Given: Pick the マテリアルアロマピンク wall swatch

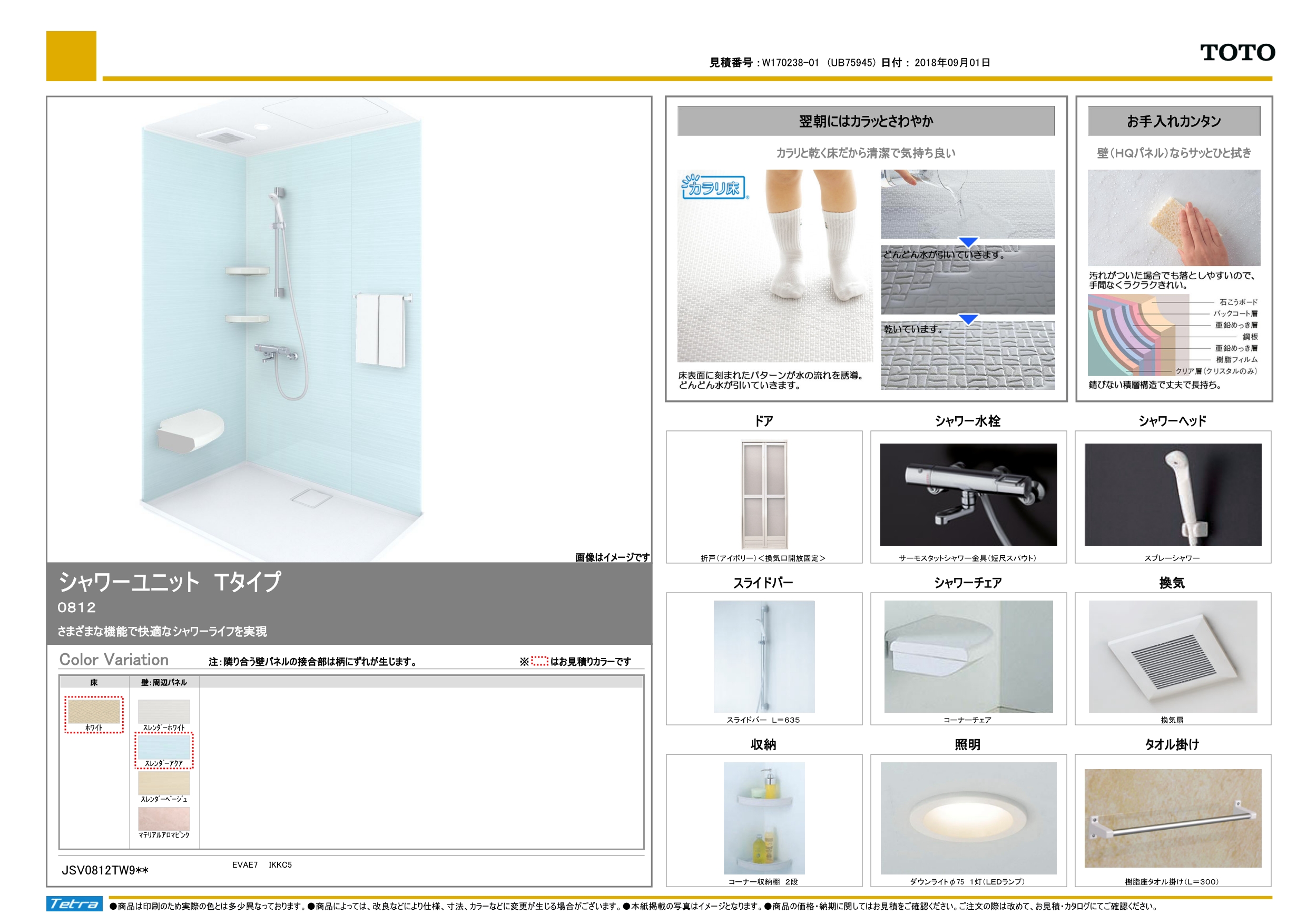Looking at the screenshot, I should point(164,819).
